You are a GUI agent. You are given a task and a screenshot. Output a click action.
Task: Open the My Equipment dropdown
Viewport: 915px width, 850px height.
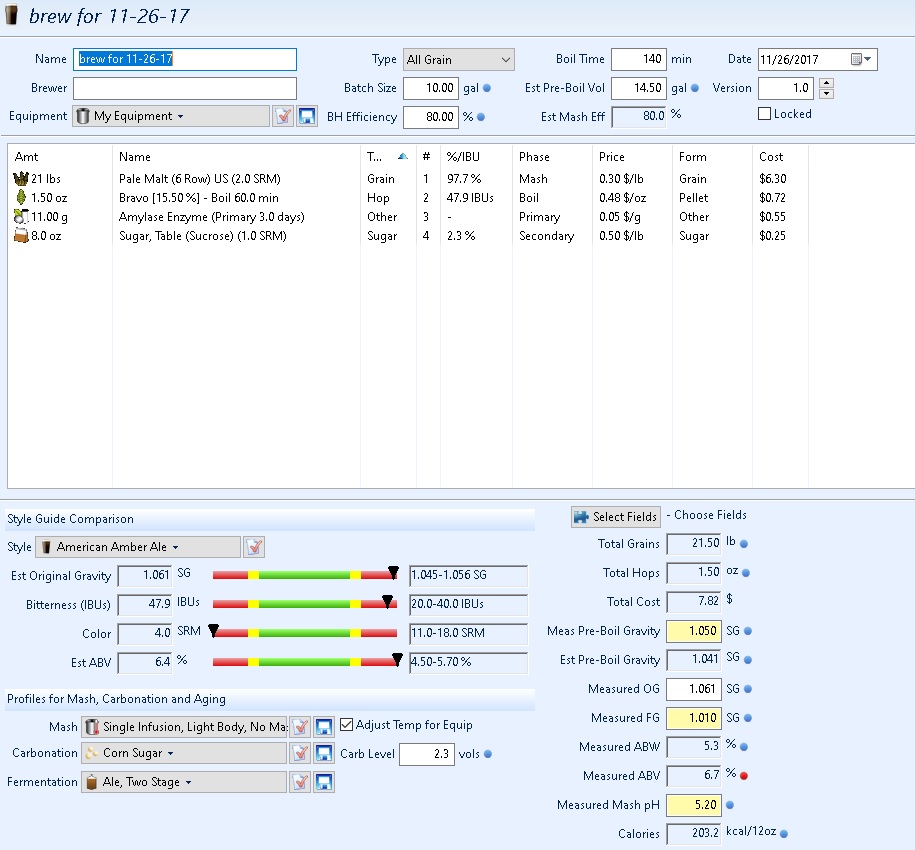pyautogui.click(x=171, y=116)
